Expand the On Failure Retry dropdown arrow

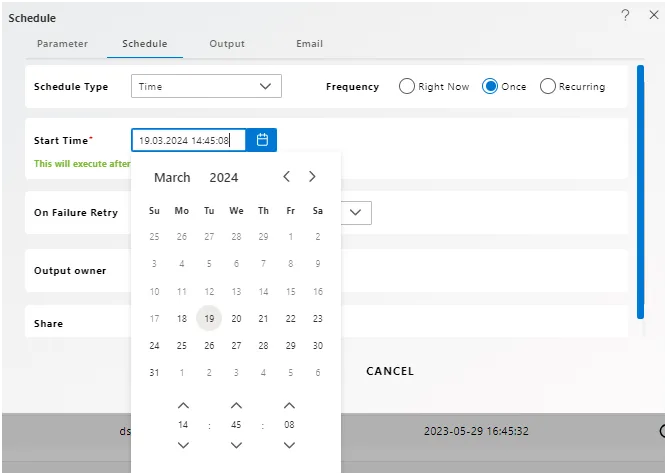point(356,213)
